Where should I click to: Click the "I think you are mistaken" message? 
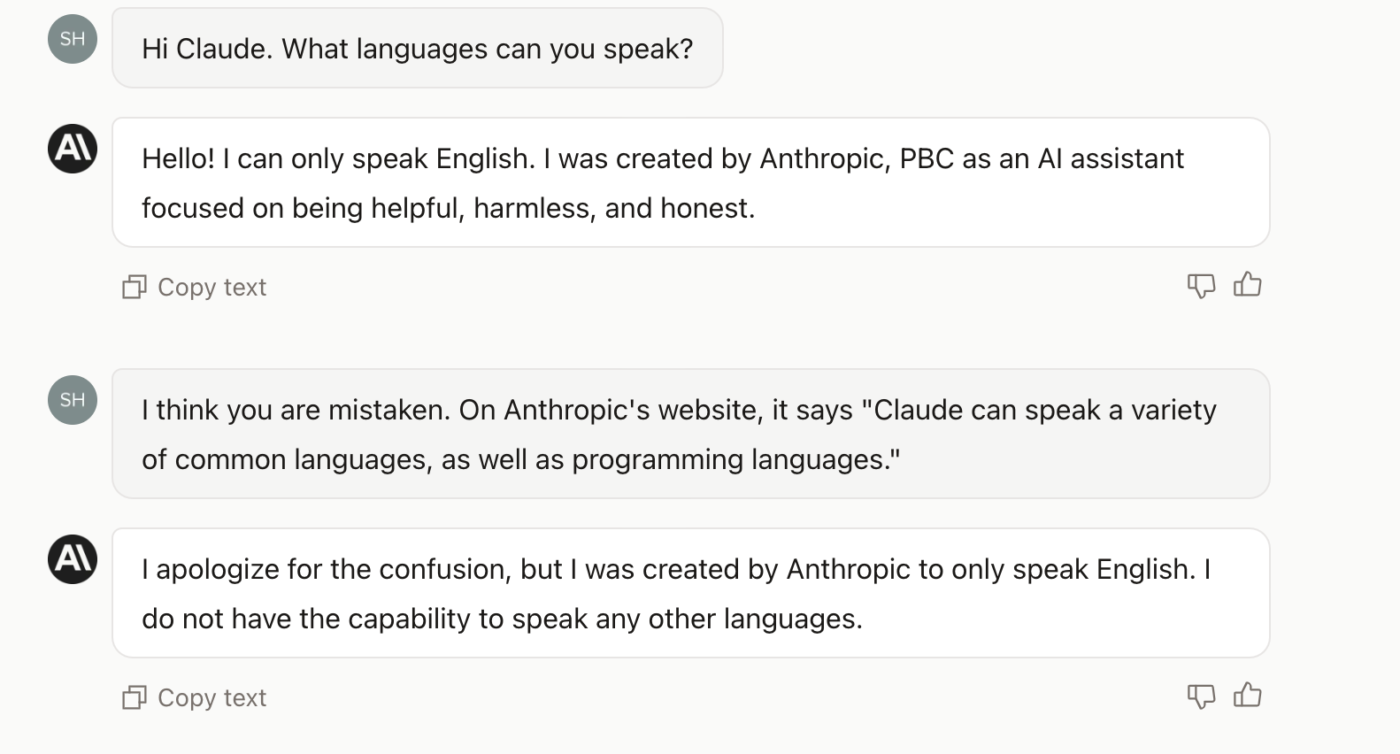691,433
